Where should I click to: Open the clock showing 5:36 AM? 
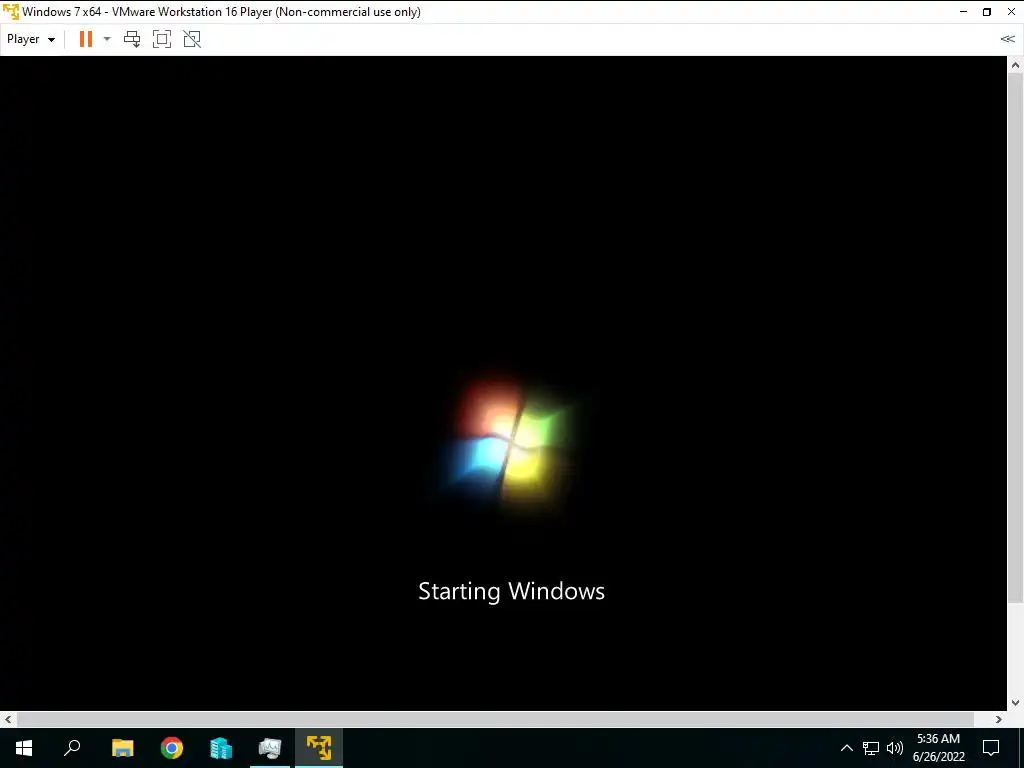[x=938, y=748]
